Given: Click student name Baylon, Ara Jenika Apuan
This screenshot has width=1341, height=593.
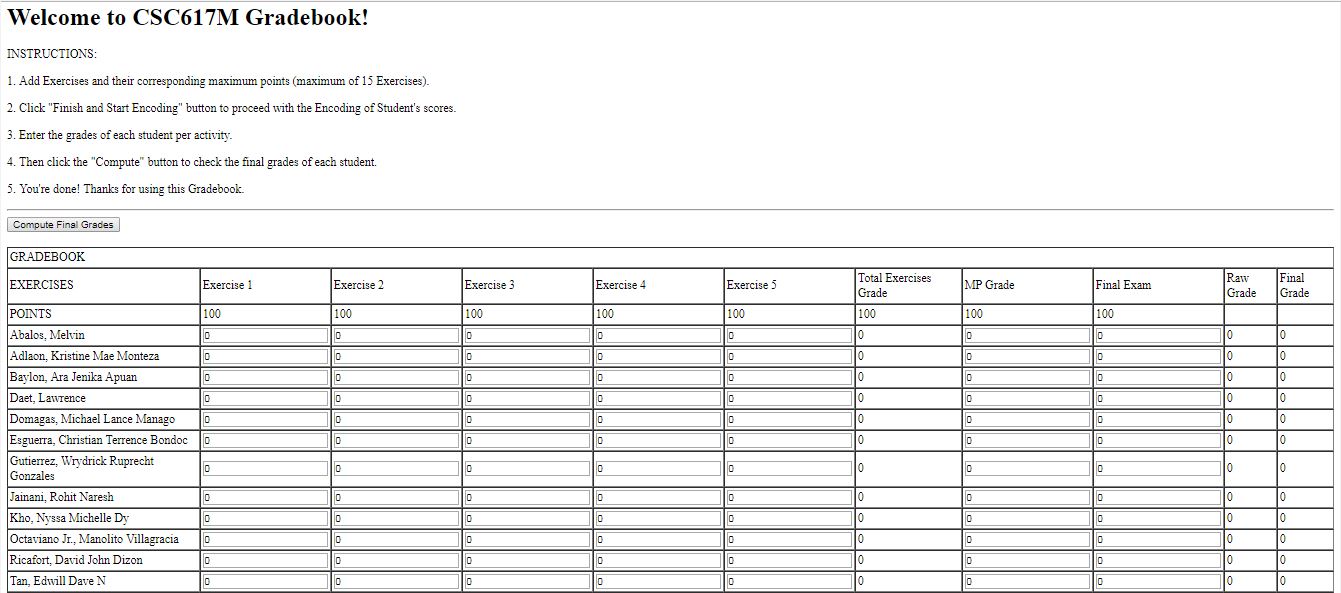Looking at the screenshot, I should (74, 378).
